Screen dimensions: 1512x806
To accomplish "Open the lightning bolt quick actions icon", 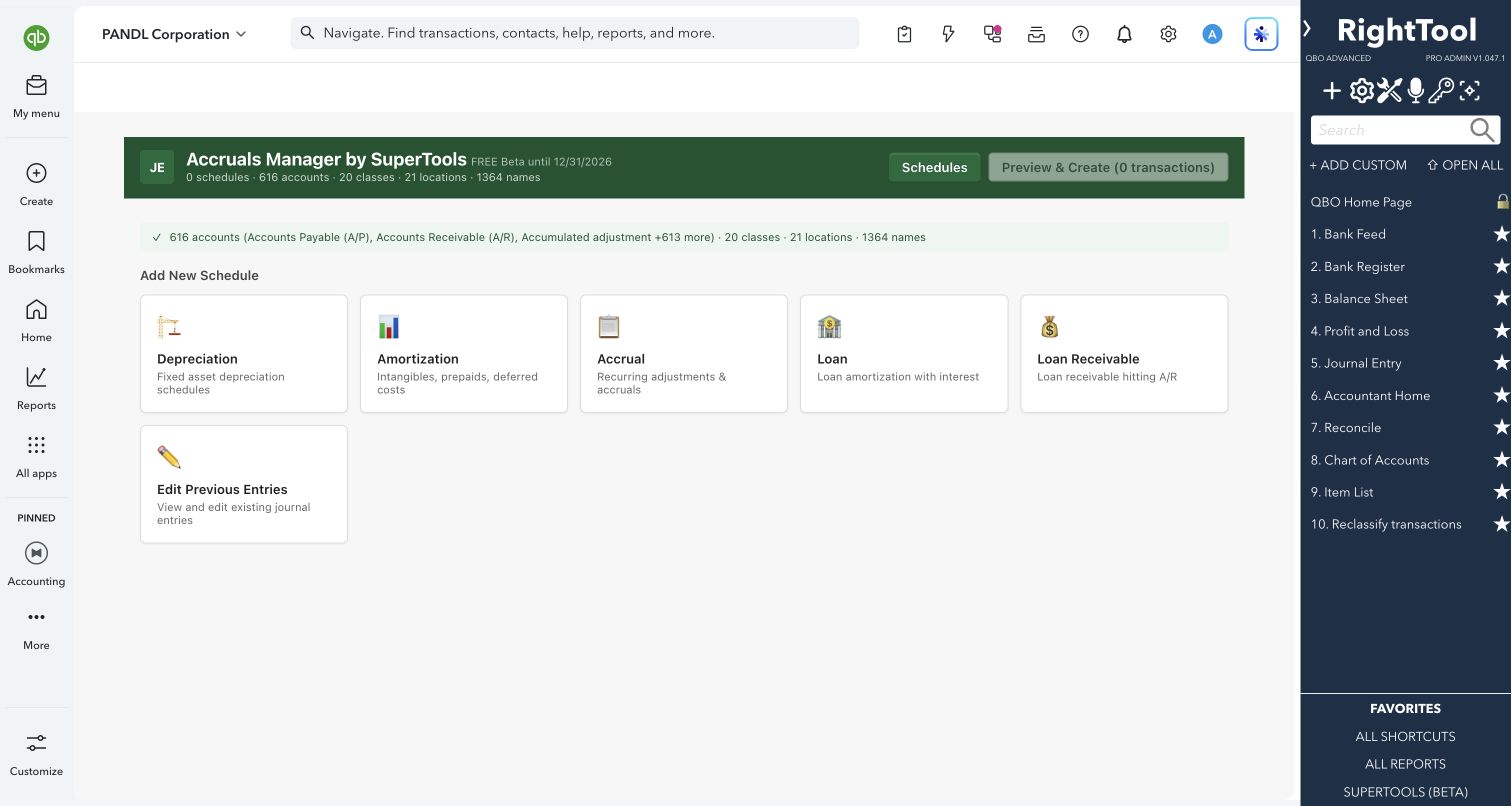I will click(948, 34).
